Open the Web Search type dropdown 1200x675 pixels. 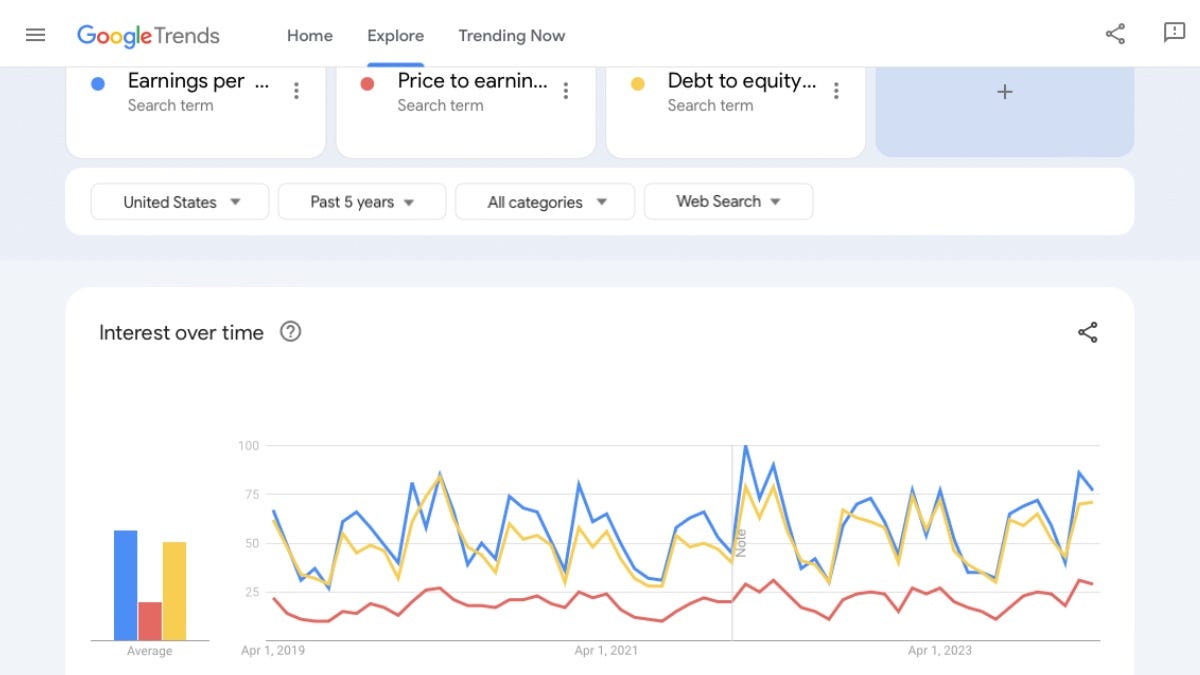click(x=728, y=202)
